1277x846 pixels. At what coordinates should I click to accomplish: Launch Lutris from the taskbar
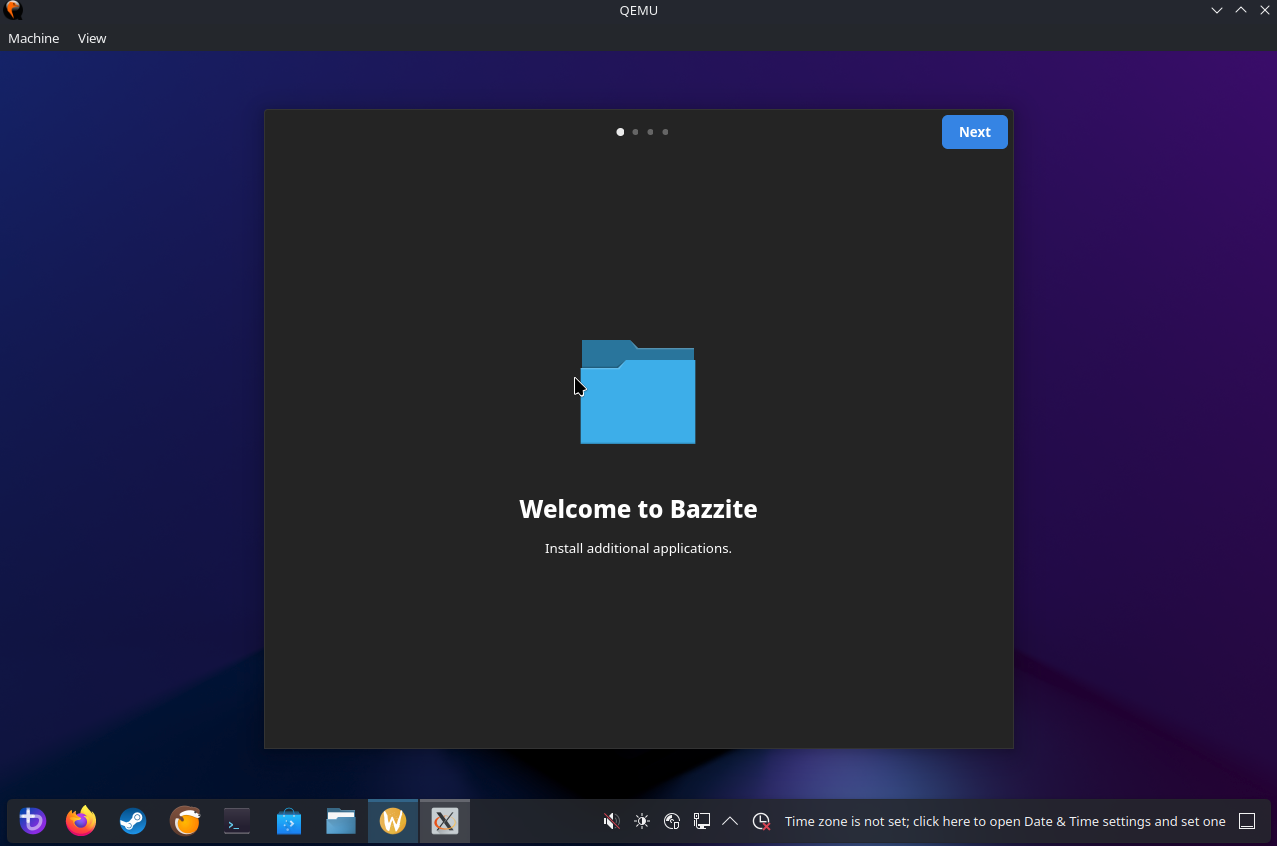pos(185,821)
